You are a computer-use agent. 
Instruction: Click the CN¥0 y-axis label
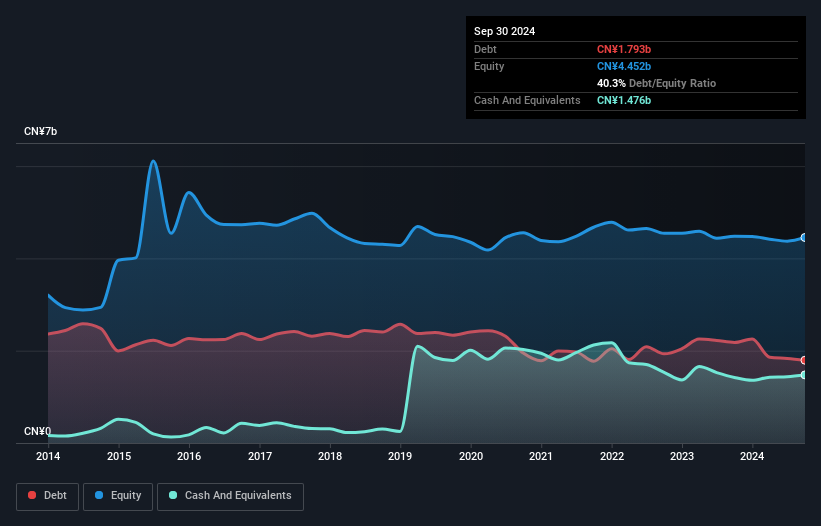[38, 431]
